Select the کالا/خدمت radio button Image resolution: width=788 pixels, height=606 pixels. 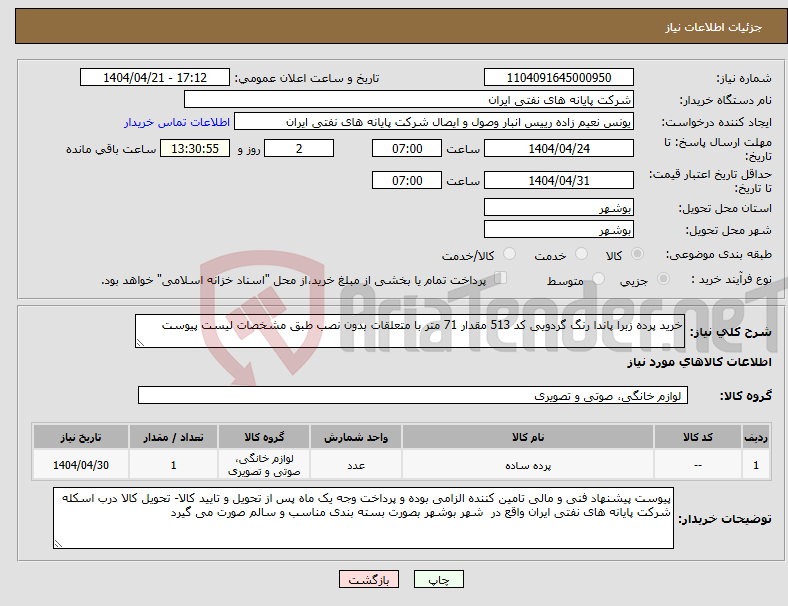coord(509,254)
